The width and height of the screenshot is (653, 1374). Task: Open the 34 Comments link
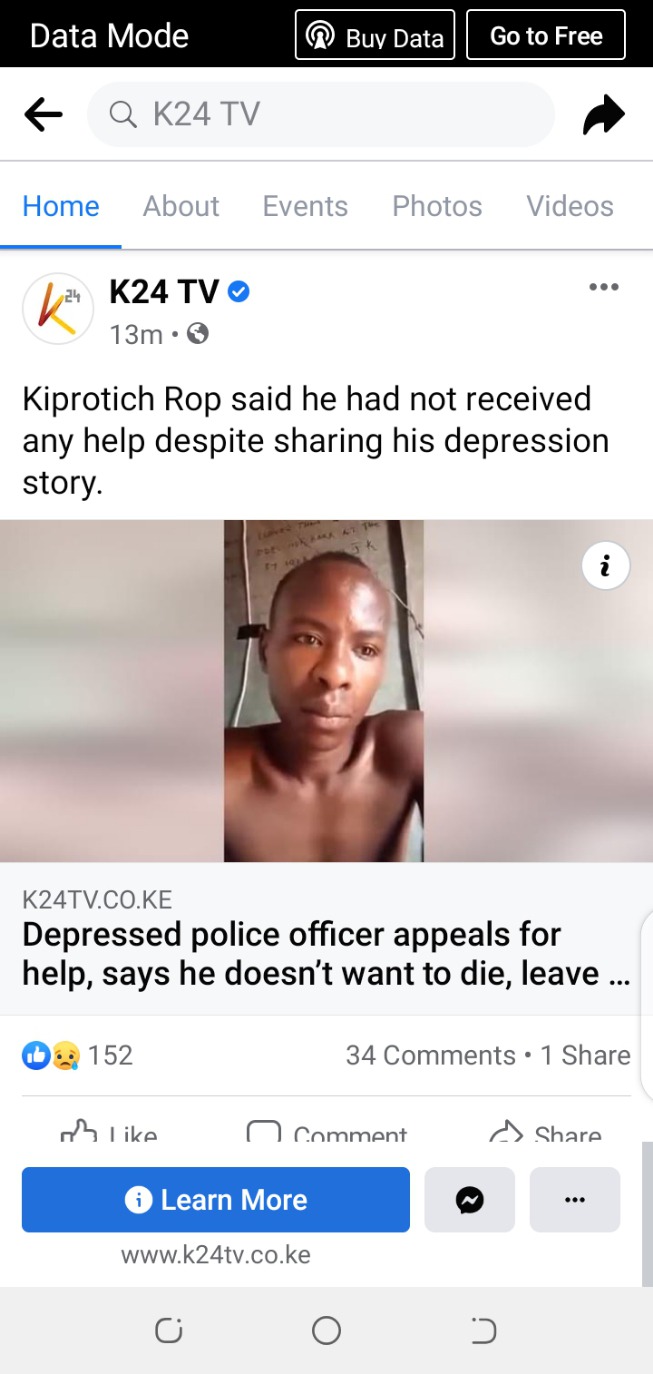tap(431, 1055)
